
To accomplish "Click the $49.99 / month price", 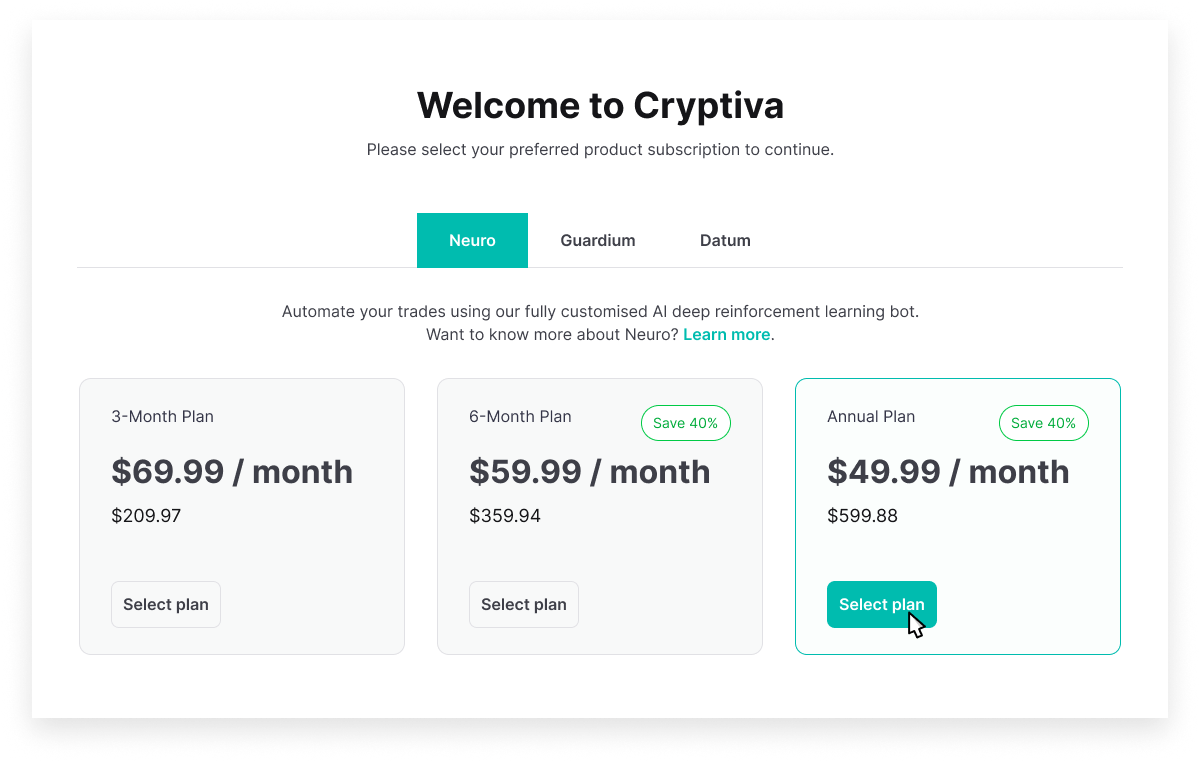I will click(x=948, y=472).
